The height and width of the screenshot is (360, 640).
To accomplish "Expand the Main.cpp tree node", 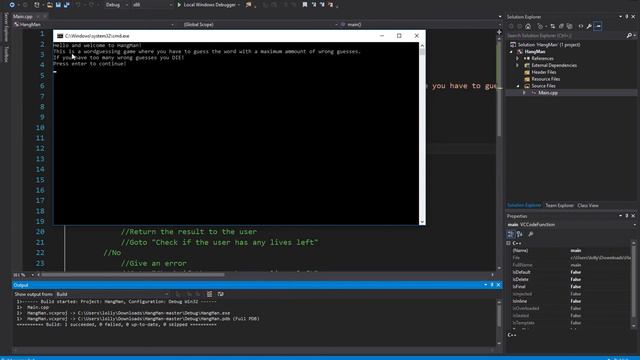I will 524,93.
